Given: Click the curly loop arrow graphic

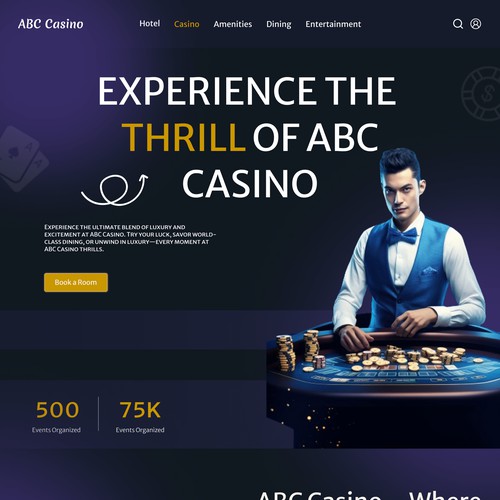Looking at the screenshot, I should click(114, 189).
